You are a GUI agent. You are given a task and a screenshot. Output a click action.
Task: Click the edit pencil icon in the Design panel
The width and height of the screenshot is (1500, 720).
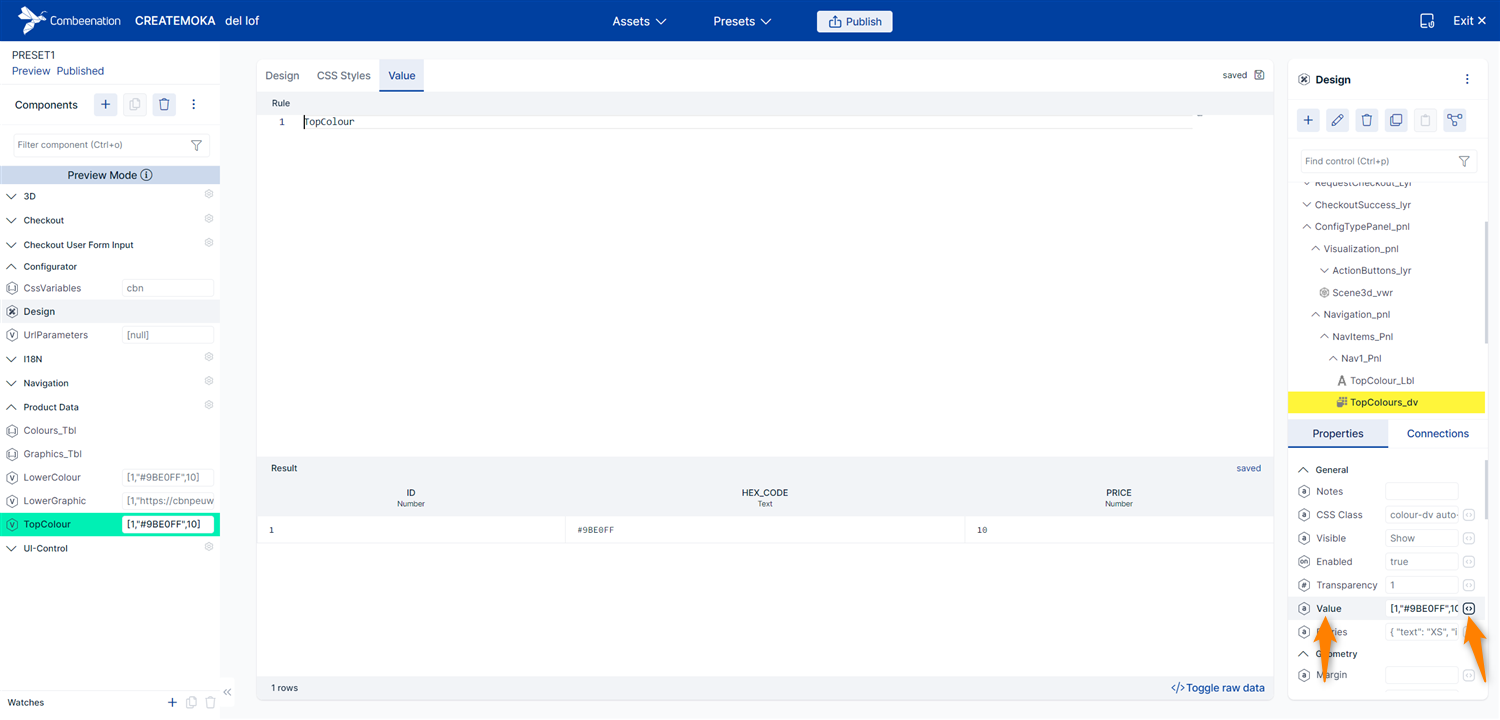(1337, 120)
